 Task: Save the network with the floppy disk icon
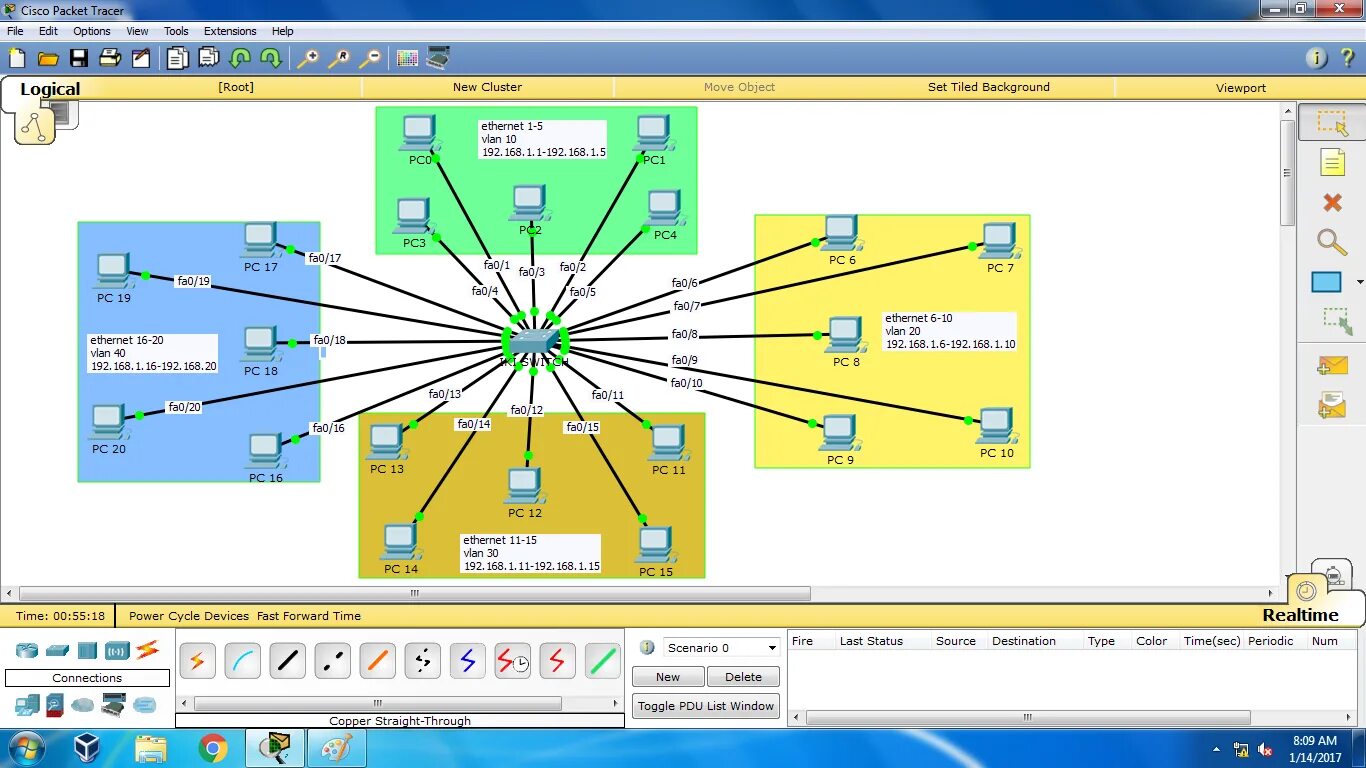click(79, 58)
